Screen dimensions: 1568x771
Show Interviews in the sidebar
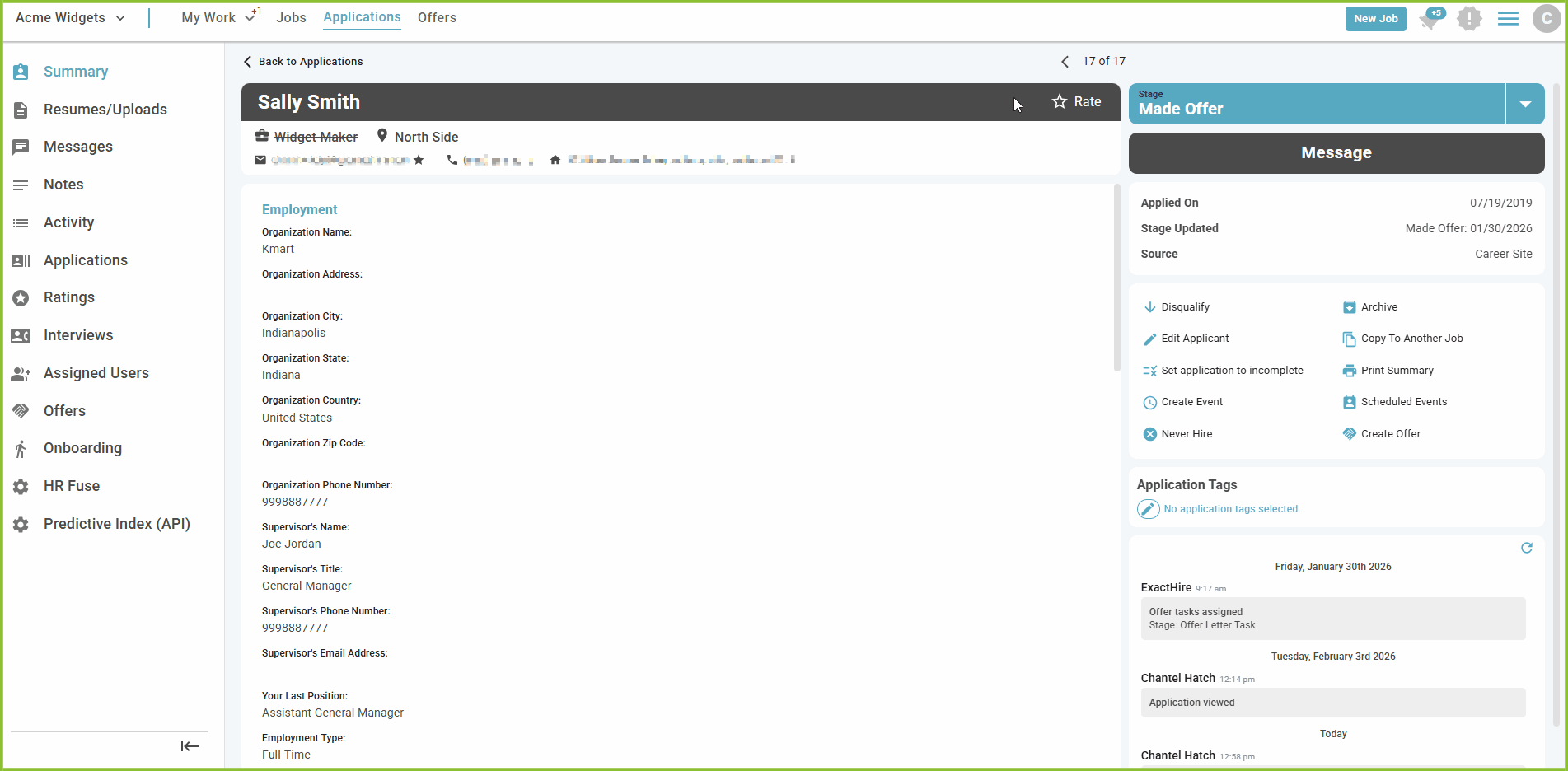[78, 335]
